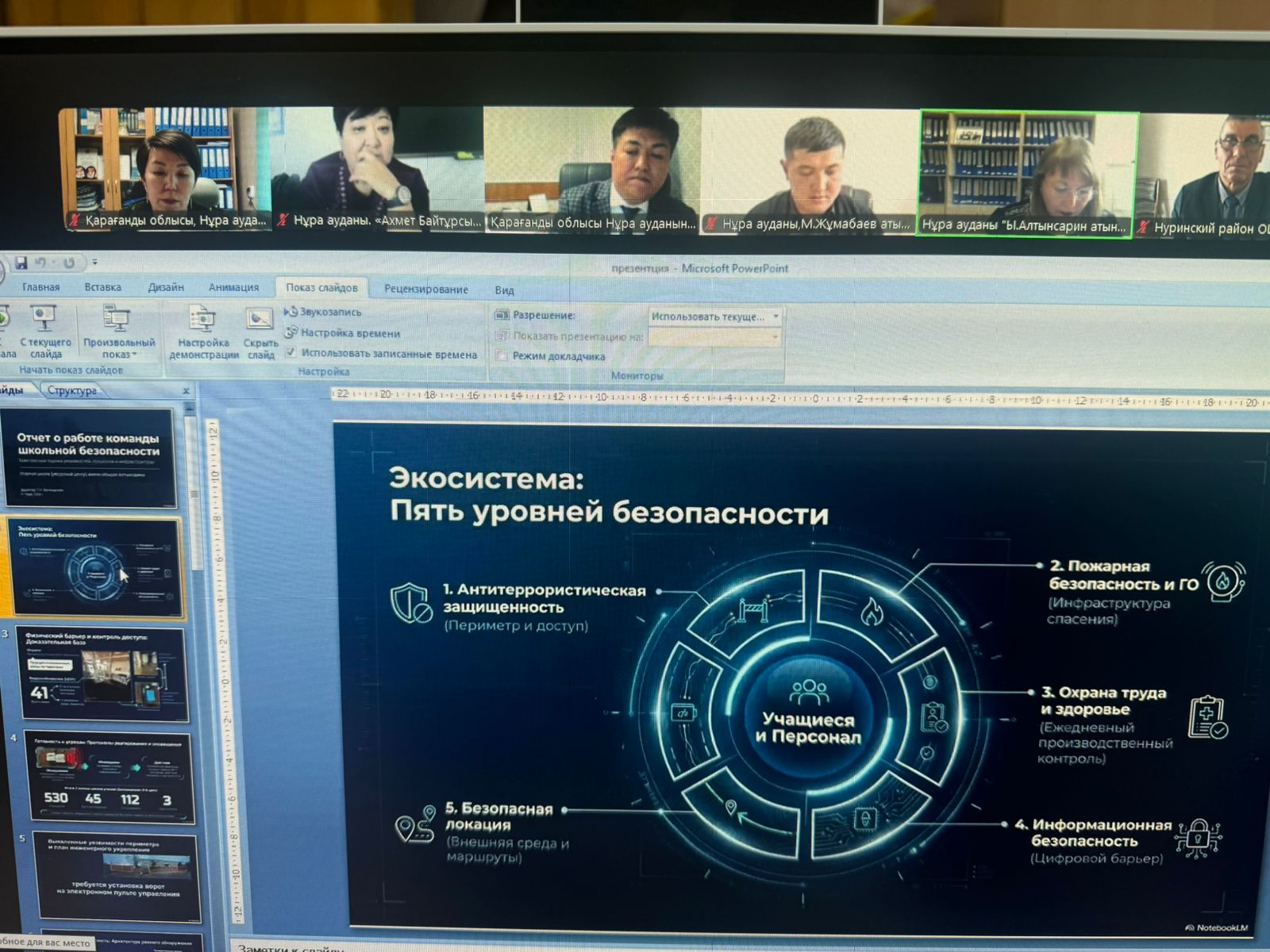Viewport: 1270px width, 952px height.
Task: Click the Скрыть слайд icon
Action: click(x=260, y=320)
